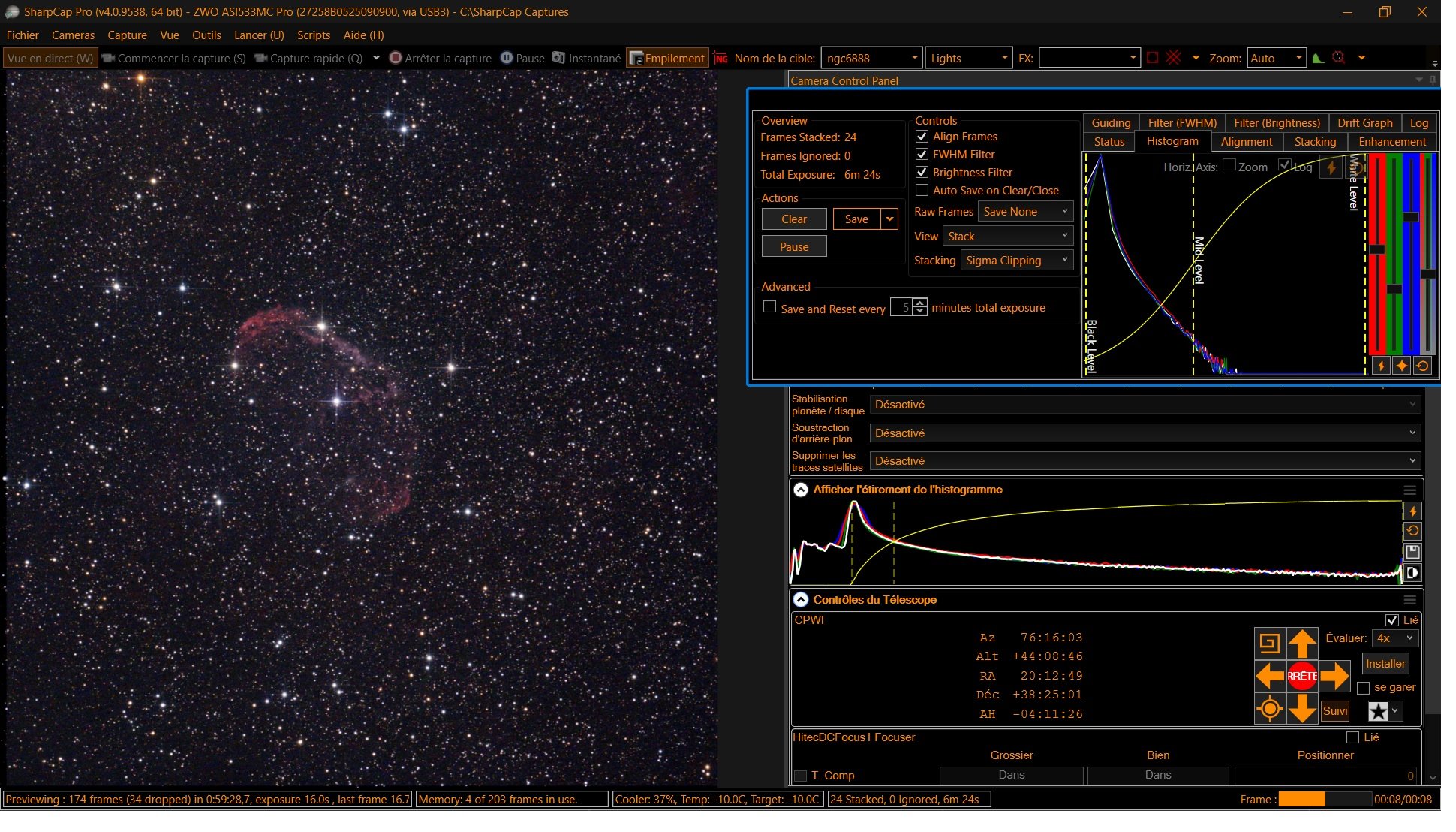Click the Pause button in live stack Actions
The image size is (1456, 832).
point(794,247)
